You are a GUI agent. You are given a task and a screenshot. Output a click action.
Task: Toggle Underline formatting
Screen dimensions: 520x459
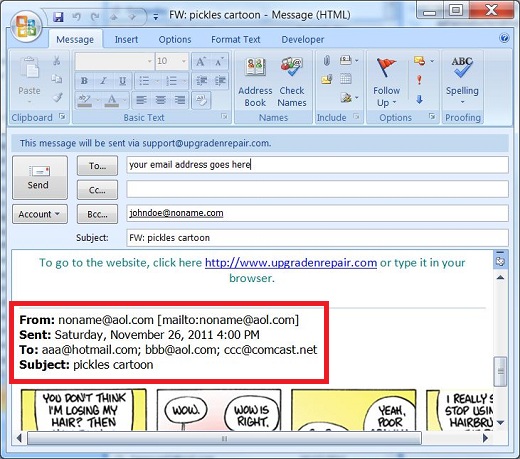(123, 81)
